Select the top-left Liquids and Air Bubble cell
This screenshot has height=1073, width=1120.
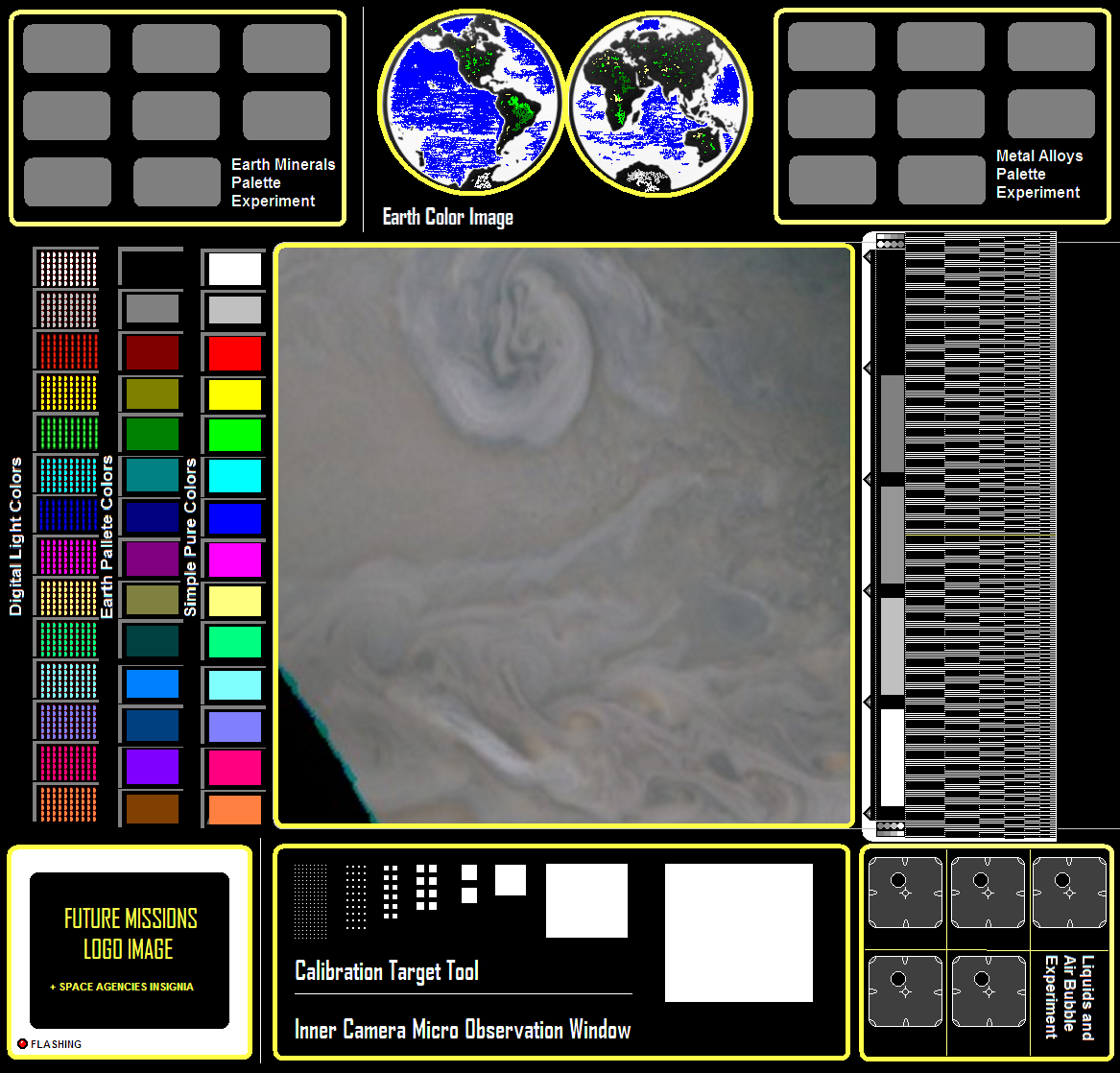pyautogui.click(x=904, y=892)
